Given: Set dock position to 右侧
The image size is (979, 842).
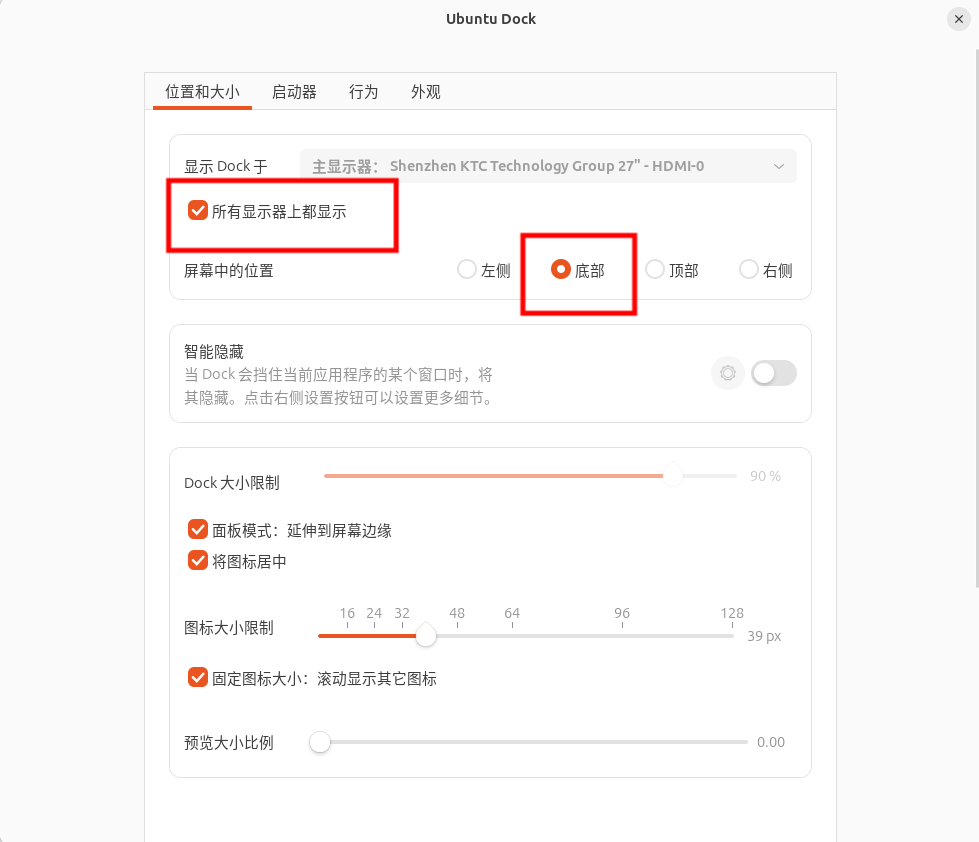Looking at the screenshot, I should point(748,269).
